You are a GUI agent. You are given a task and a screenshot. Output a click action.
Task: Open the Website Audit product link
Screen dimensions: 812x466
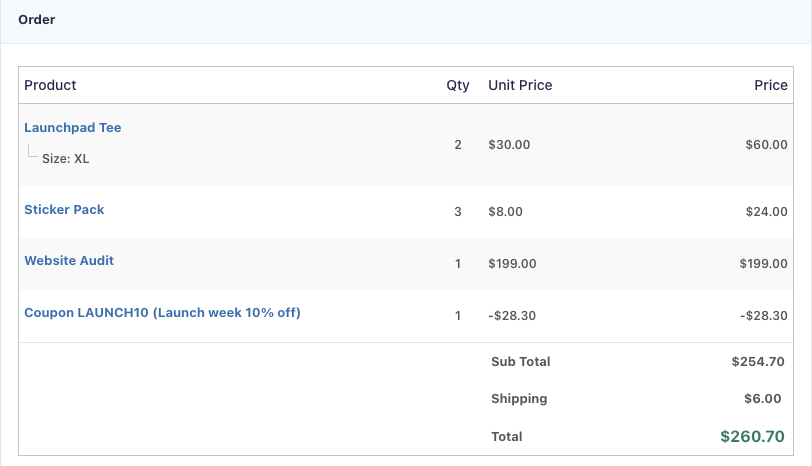click(69, 260)
